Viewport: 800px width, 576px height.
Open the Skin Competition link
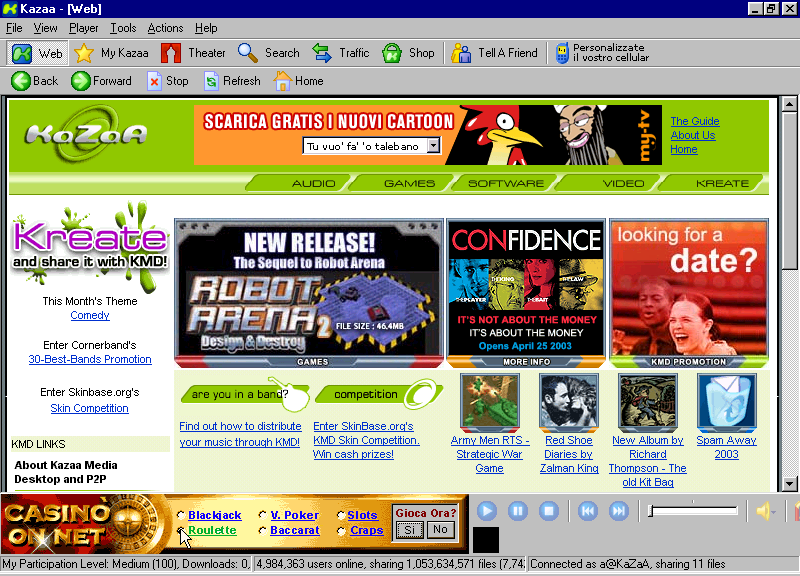tap(89, 408)
